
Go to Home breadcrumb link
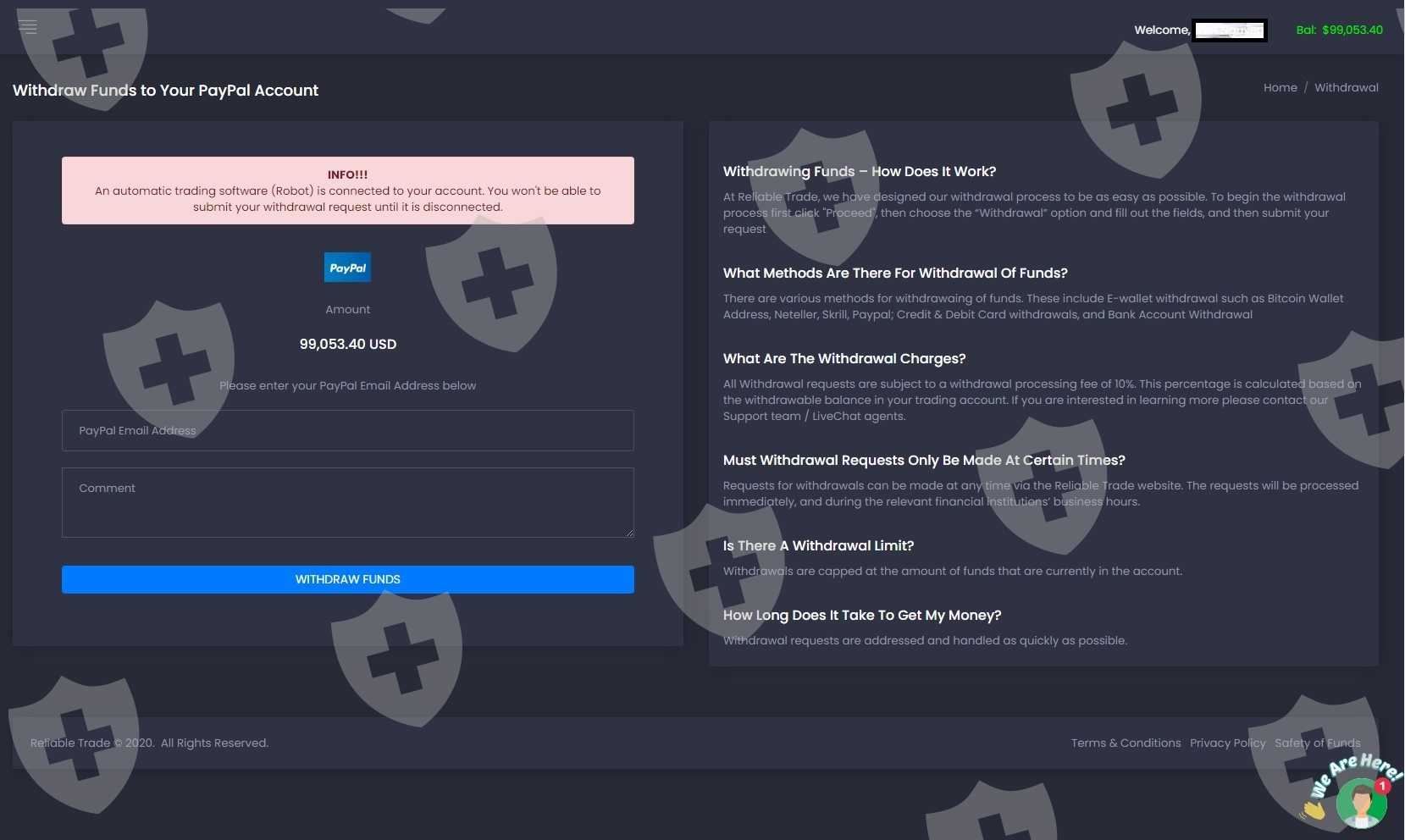(x=1280, y=87)
